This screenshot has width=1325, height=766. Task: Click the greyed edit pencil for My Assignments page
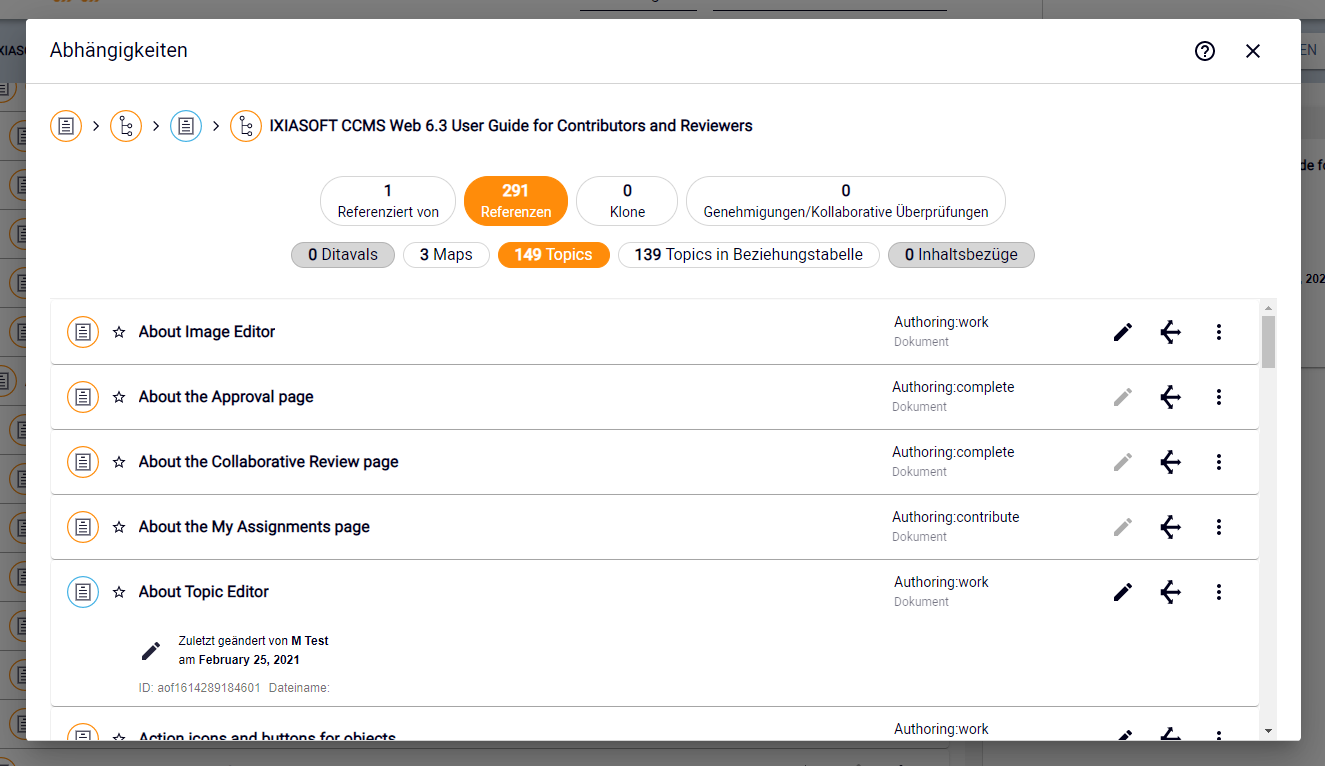[1123, 527]
